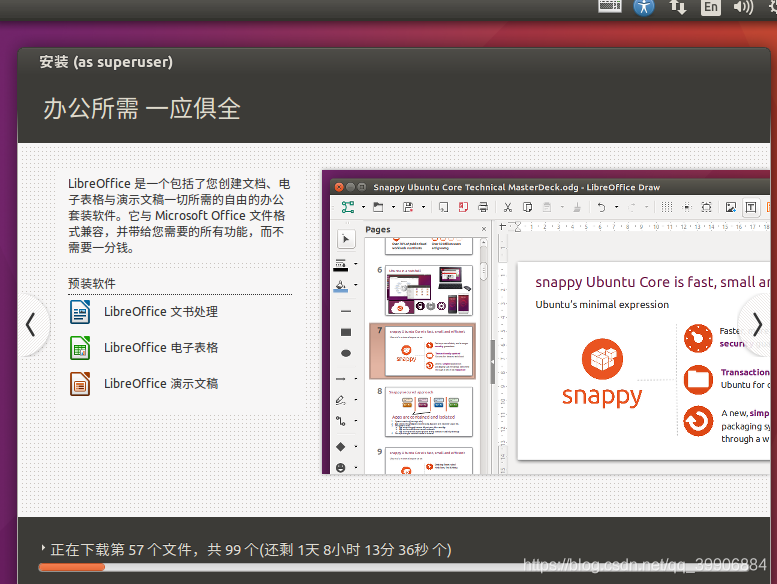Click the Zoom and pan frame icon
The image size is (777, 584).
(x=707, y=207)
